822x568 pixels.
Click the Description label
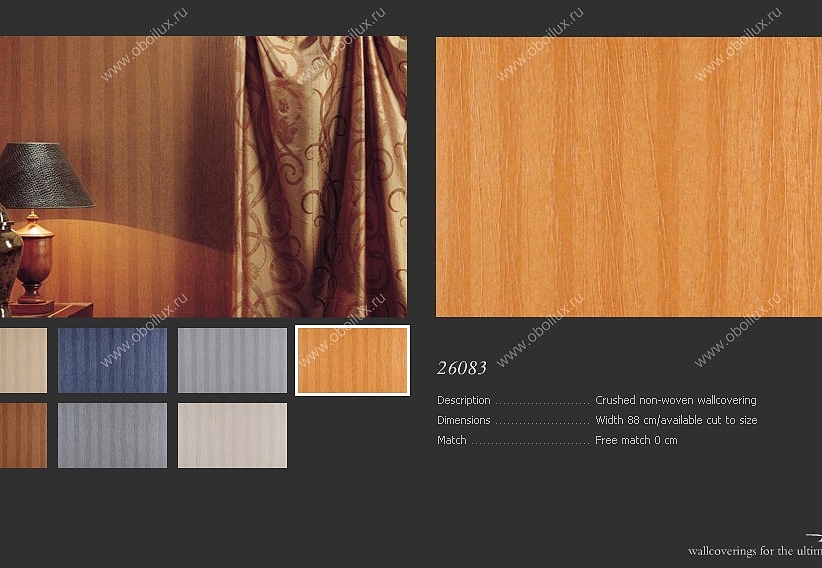pyautogui.click(x=464, y=400)
